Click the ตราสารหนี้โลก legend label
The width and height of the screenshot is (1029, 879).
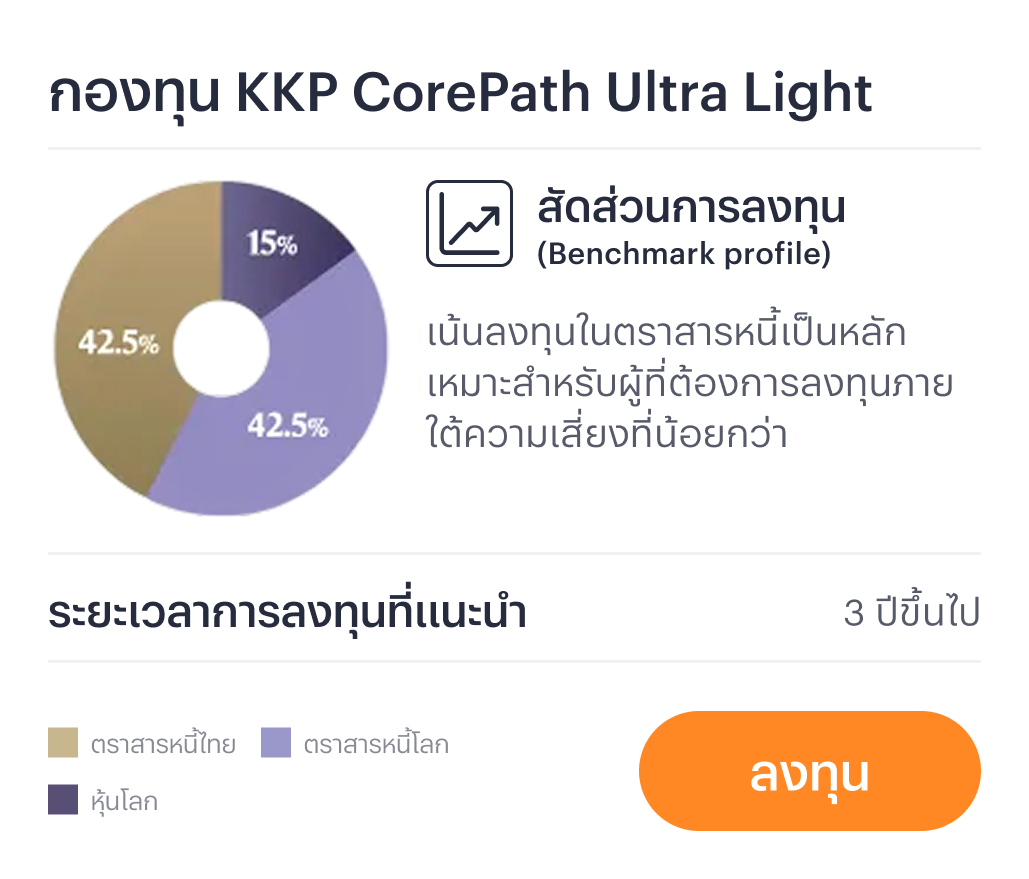(x=376, y=745)
